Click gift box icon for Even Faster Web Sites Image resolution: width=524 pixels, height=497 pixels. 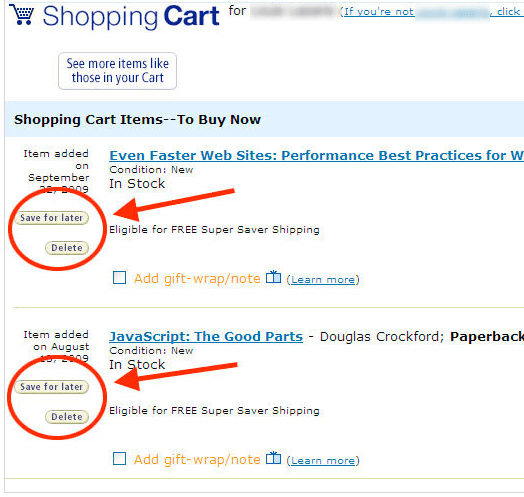(x=273, y=277)
